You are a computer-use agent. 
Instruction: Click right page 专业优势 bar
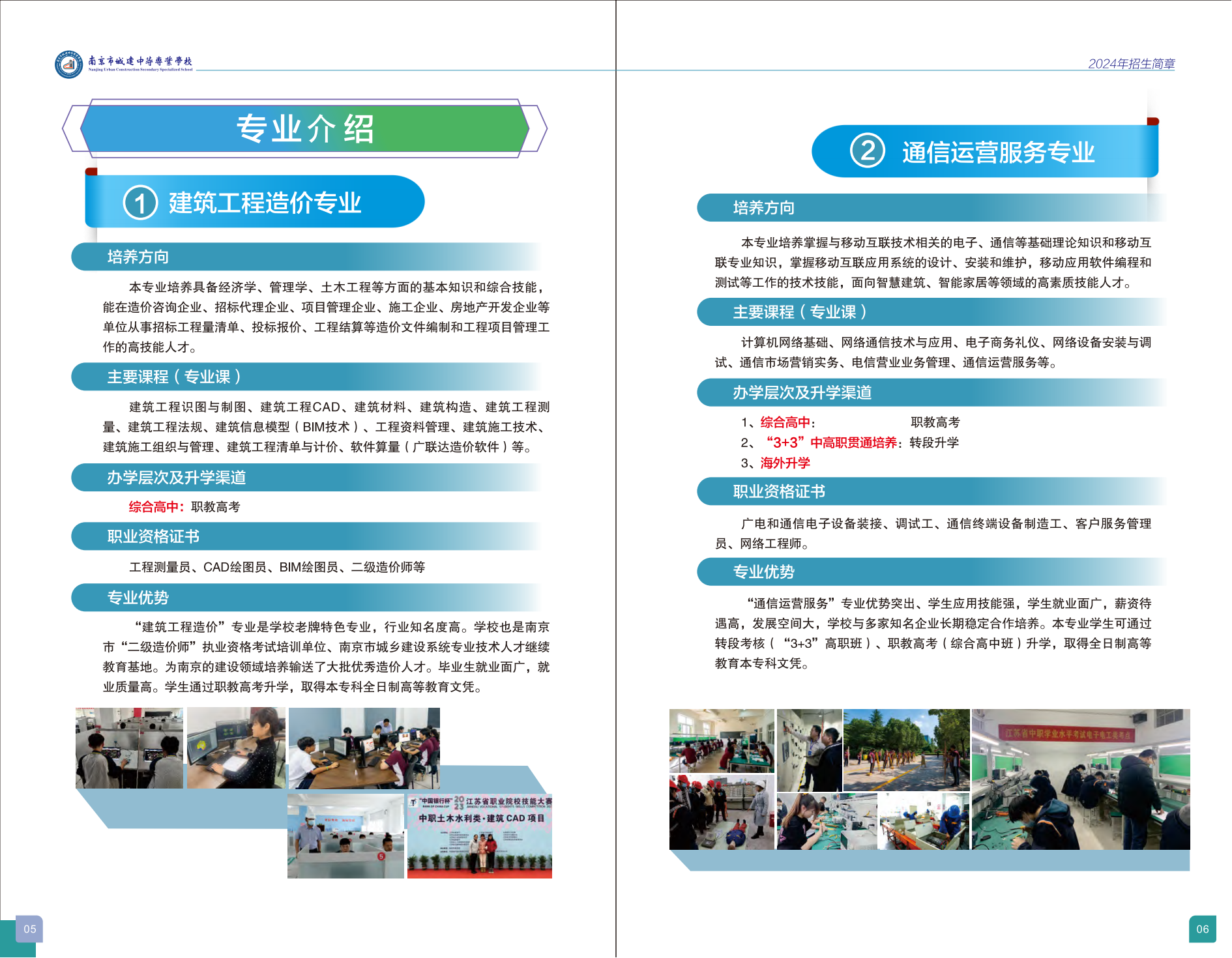[x=932, y=572]
